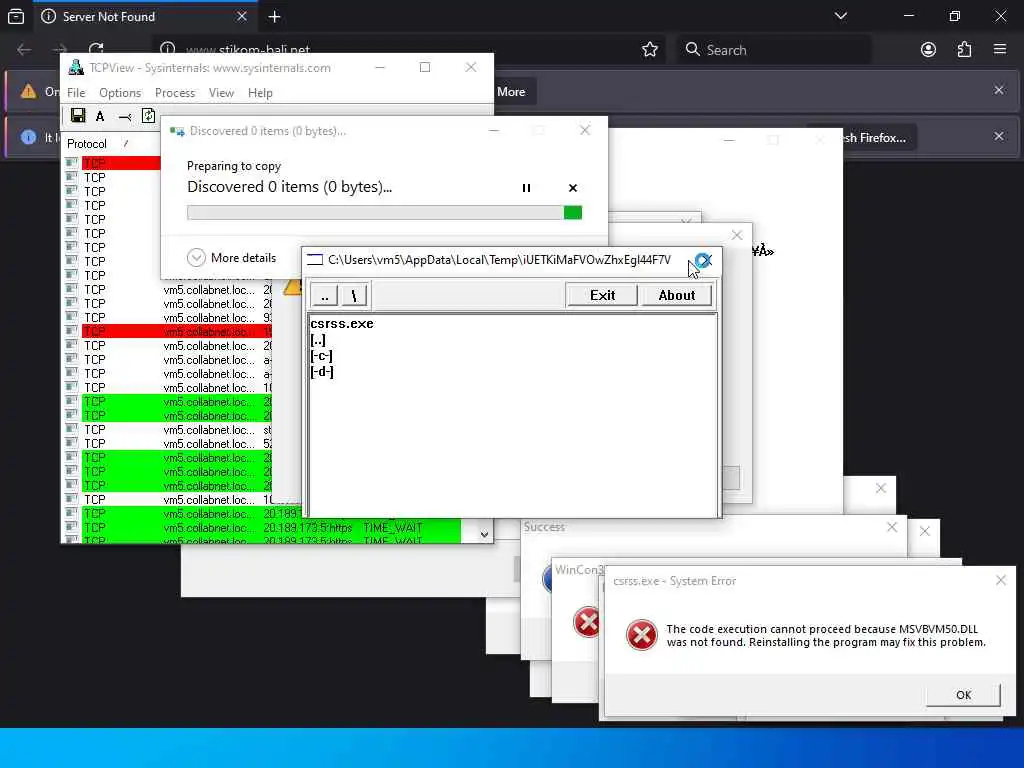Click TCPView's Save toolbar icon
1024x768 pixels.
[x=78, y=116]
